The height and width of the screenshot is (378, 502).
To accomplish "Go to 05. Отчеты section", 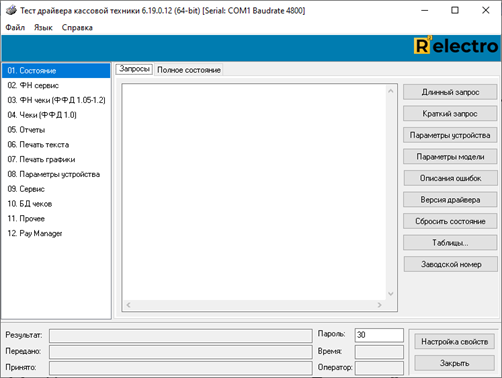I will point(56,130).
